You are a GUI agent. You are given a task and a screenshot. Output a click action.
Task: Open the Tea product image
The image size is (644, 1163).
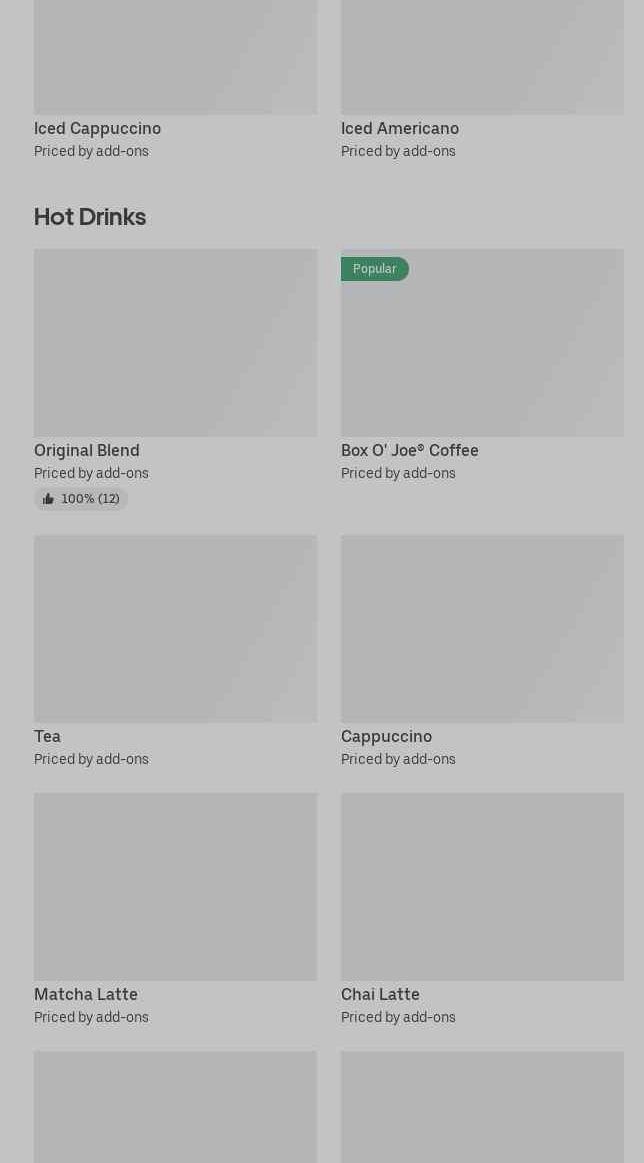[x=175, y=629]
